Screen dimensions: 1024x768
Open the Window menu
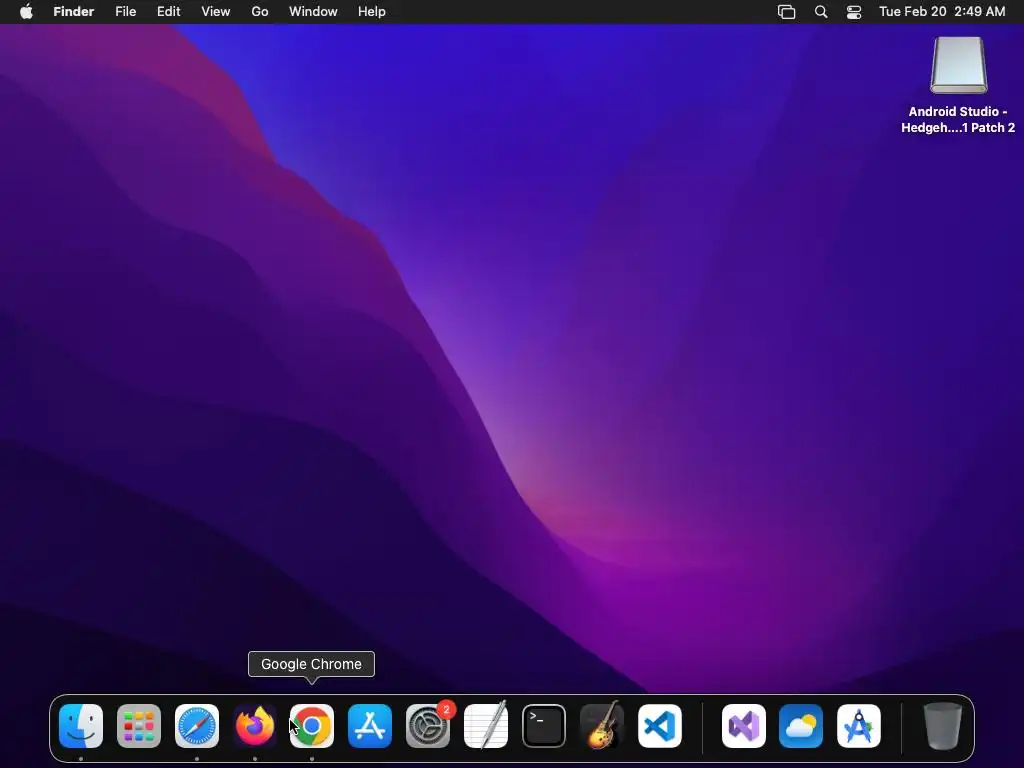[313, 12]
